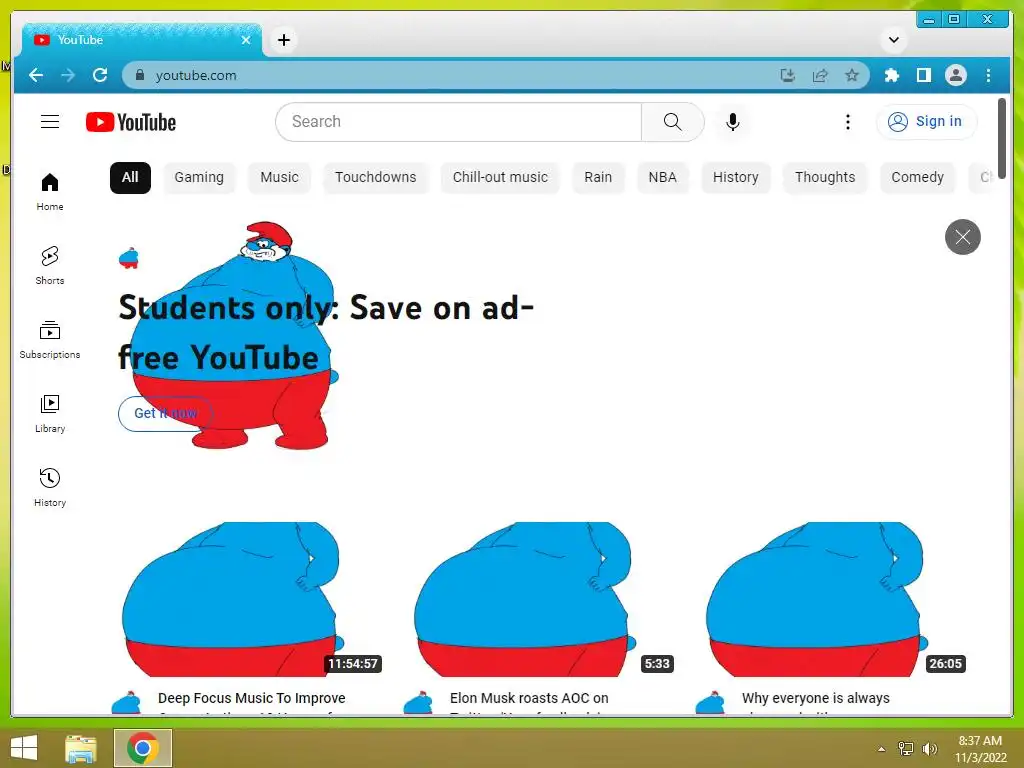The width and height of the screenshot is (1024, 768).
Task: Bookmark this page with star icon
Action: click(852, 75)
